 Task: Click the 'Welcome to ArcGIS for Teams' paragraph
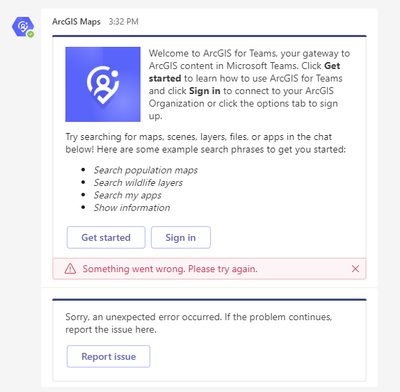(x=249, y=85)
